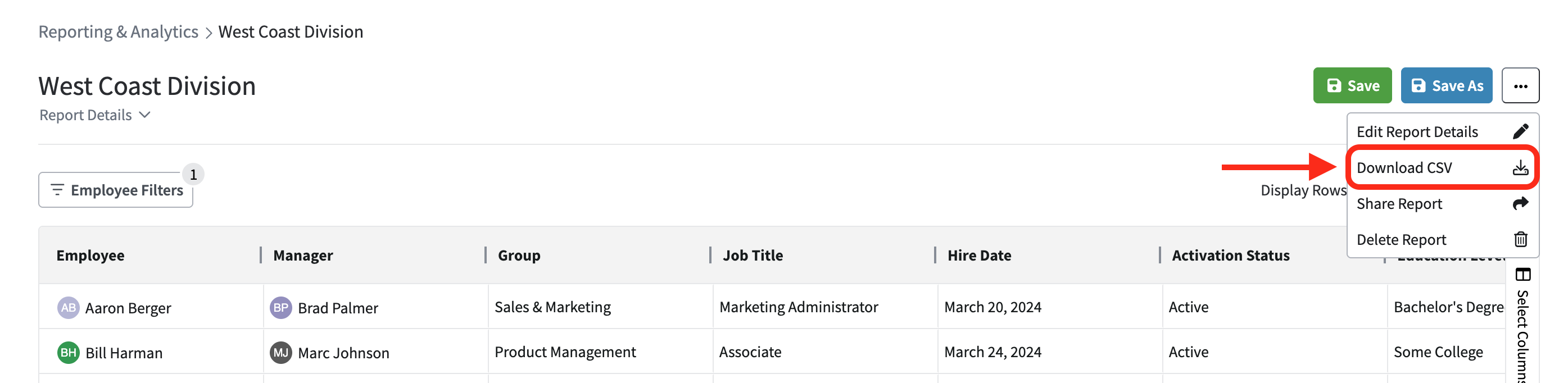Click Aaron Berger's AB avatar
Viewport: 1568px width, 383px height.
(68, 308)
